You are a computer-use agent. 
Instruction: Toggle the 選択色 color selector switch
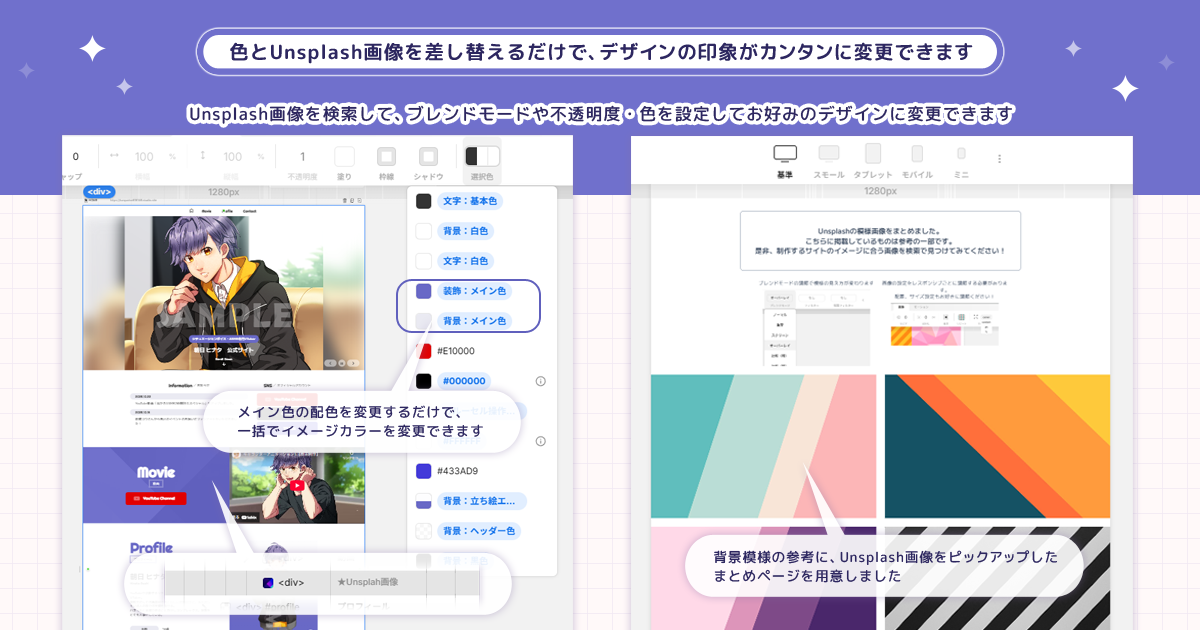(x=480, y=156)
